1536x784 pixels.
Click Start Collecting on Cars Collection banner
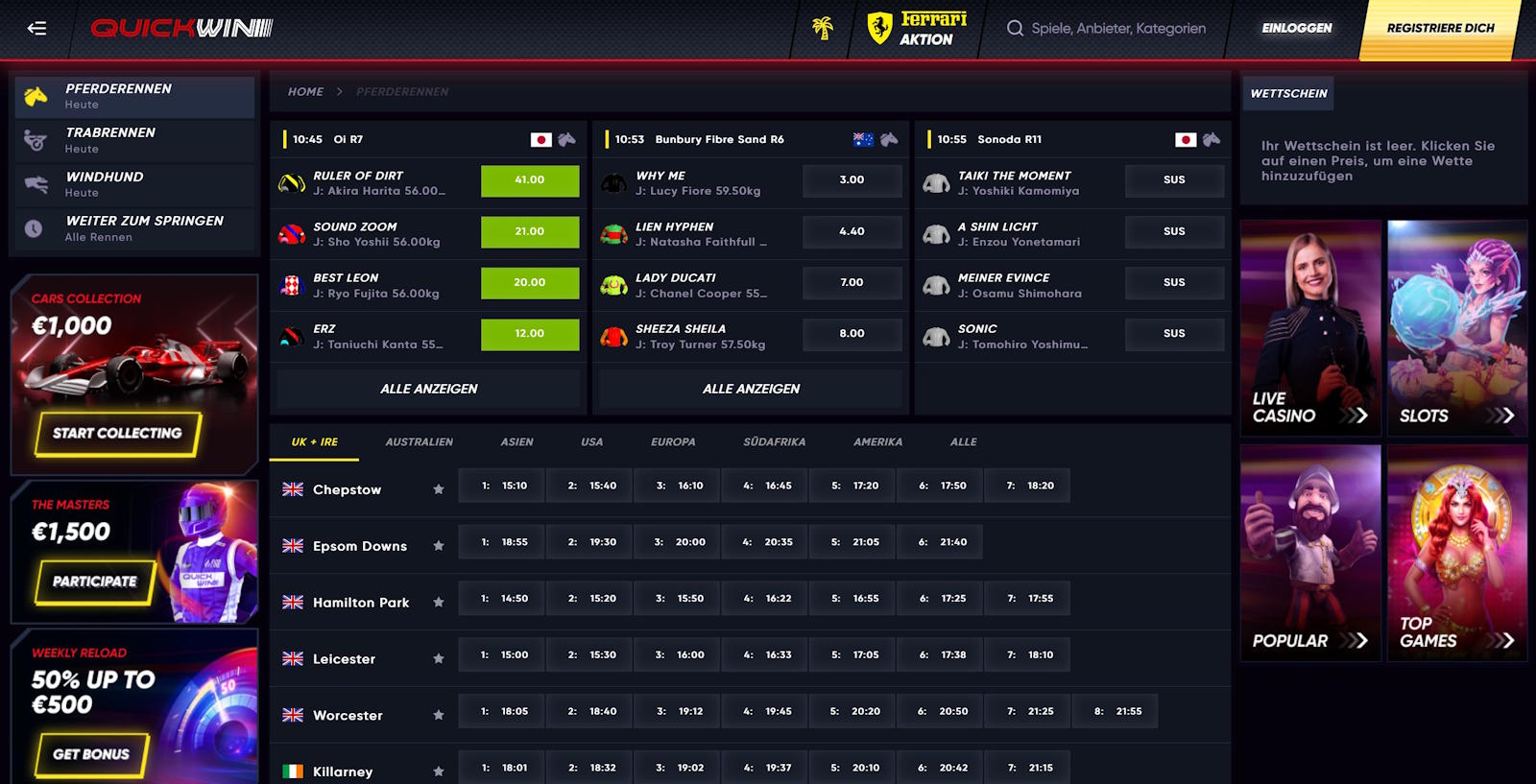[118, 434]
